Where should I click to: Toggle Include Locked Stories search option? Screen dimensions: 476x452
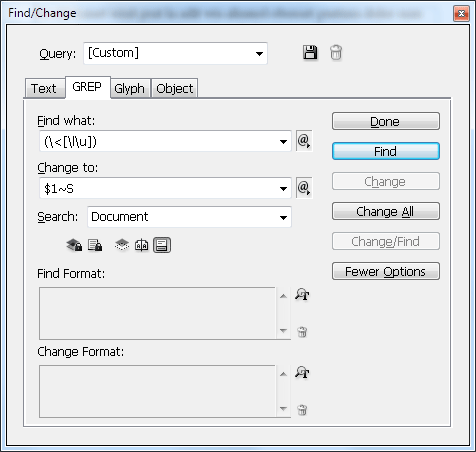(95, 245)
